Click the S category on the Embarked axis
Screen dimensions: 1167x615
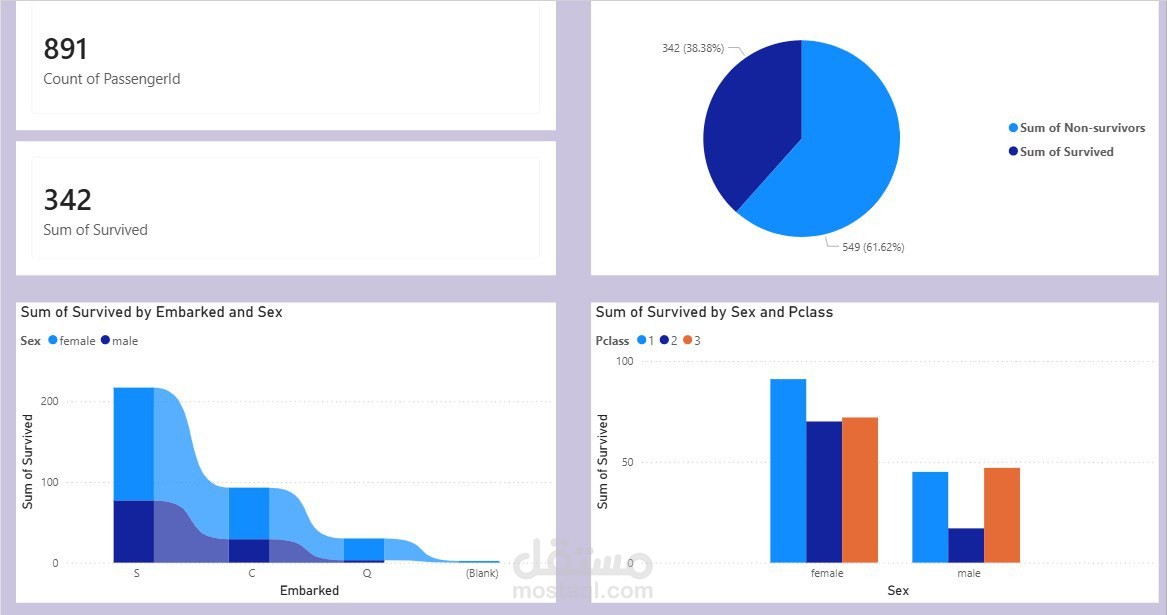[x=136, y=573]
